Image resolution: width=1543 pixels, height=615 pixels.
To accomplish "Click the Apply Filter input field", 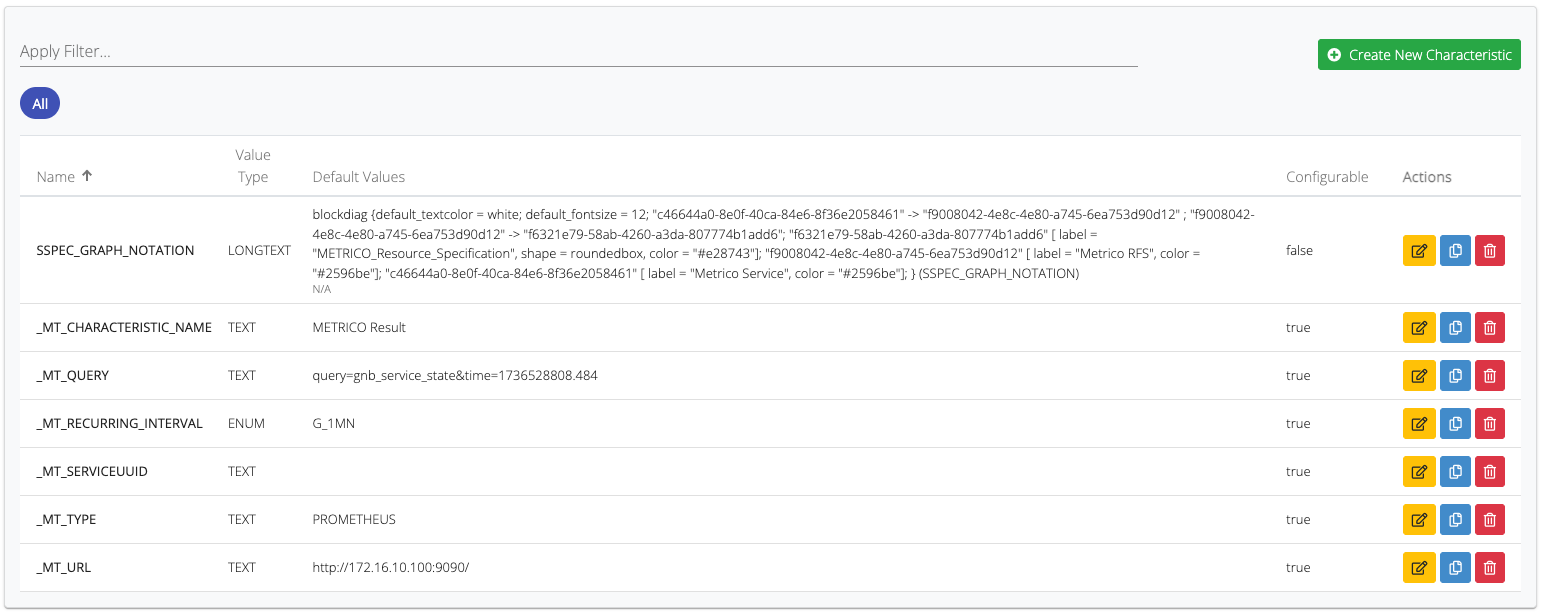I will click(578, 52).
